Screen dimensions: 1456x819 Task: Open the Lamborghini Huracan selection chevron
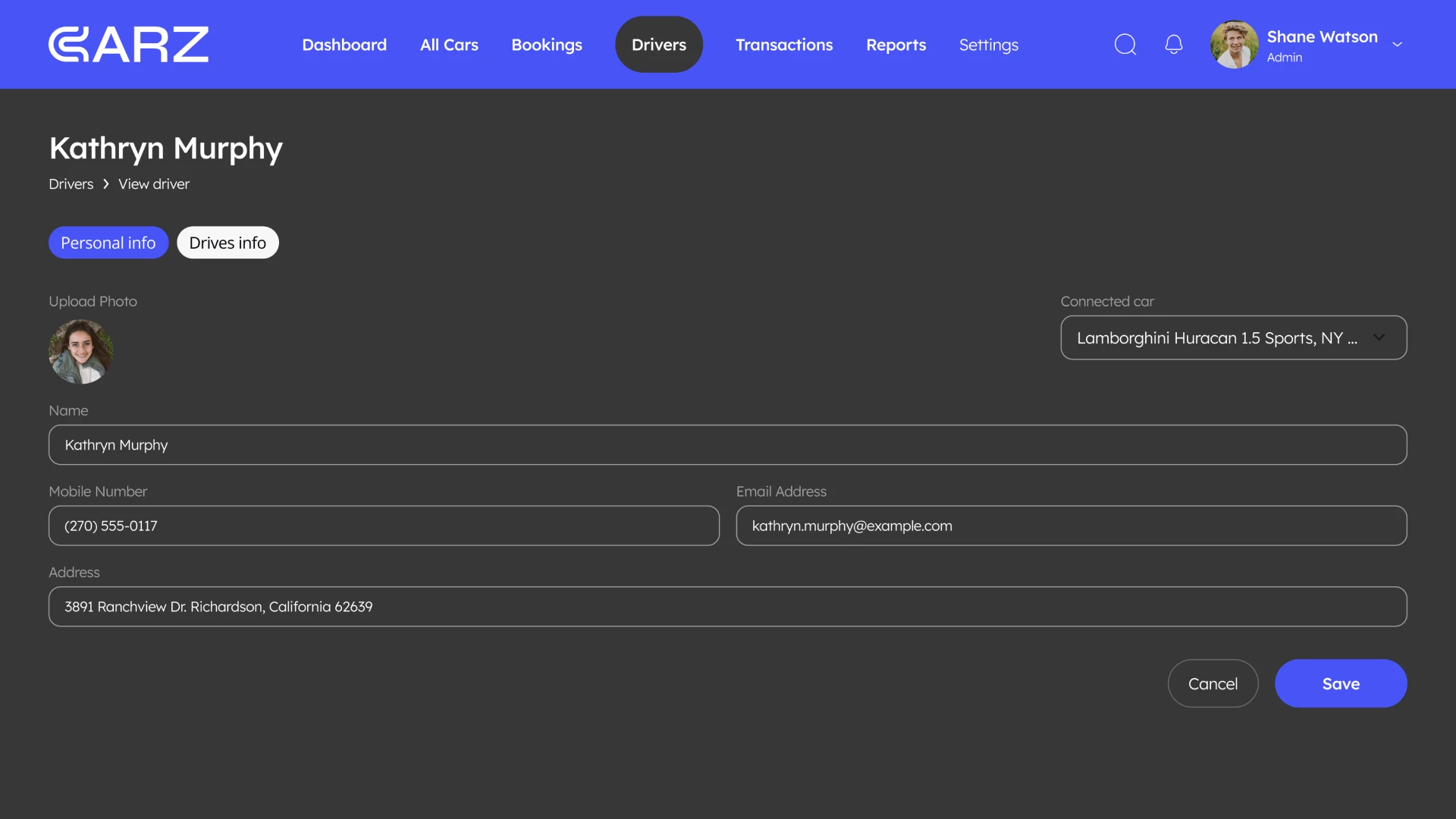1379,337
